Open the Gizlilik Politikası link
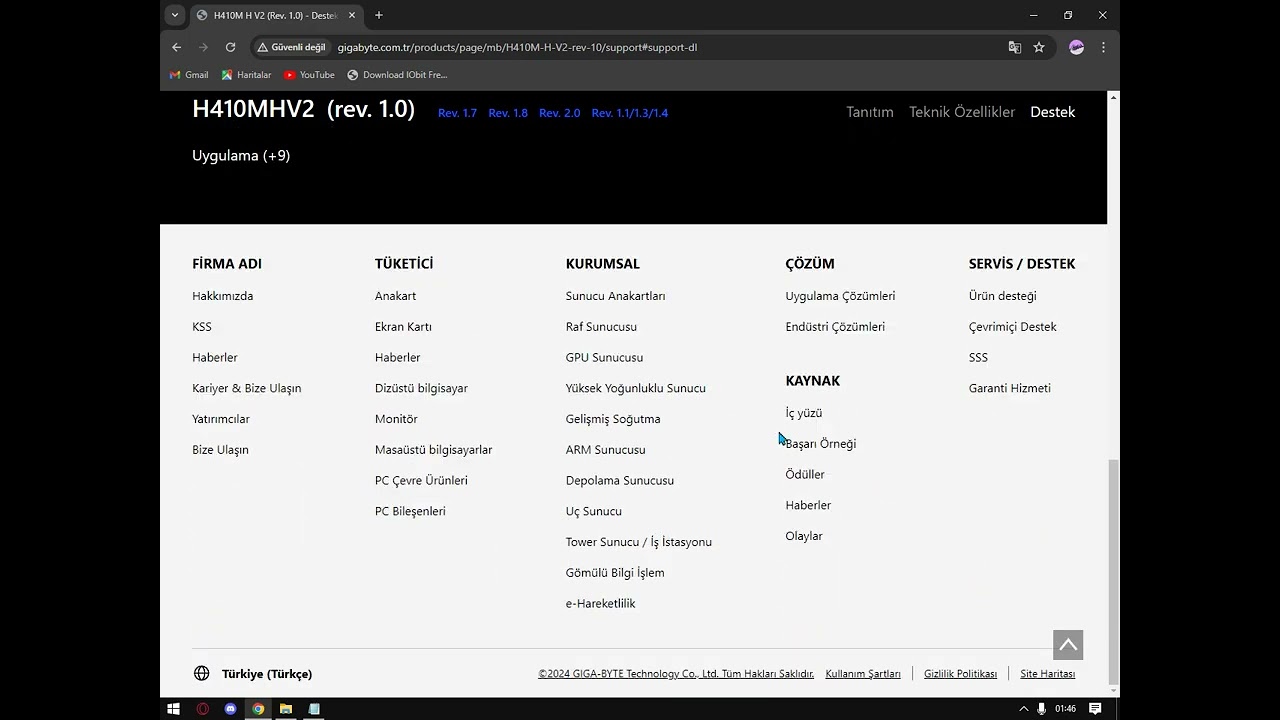 [x=961, y=674]
